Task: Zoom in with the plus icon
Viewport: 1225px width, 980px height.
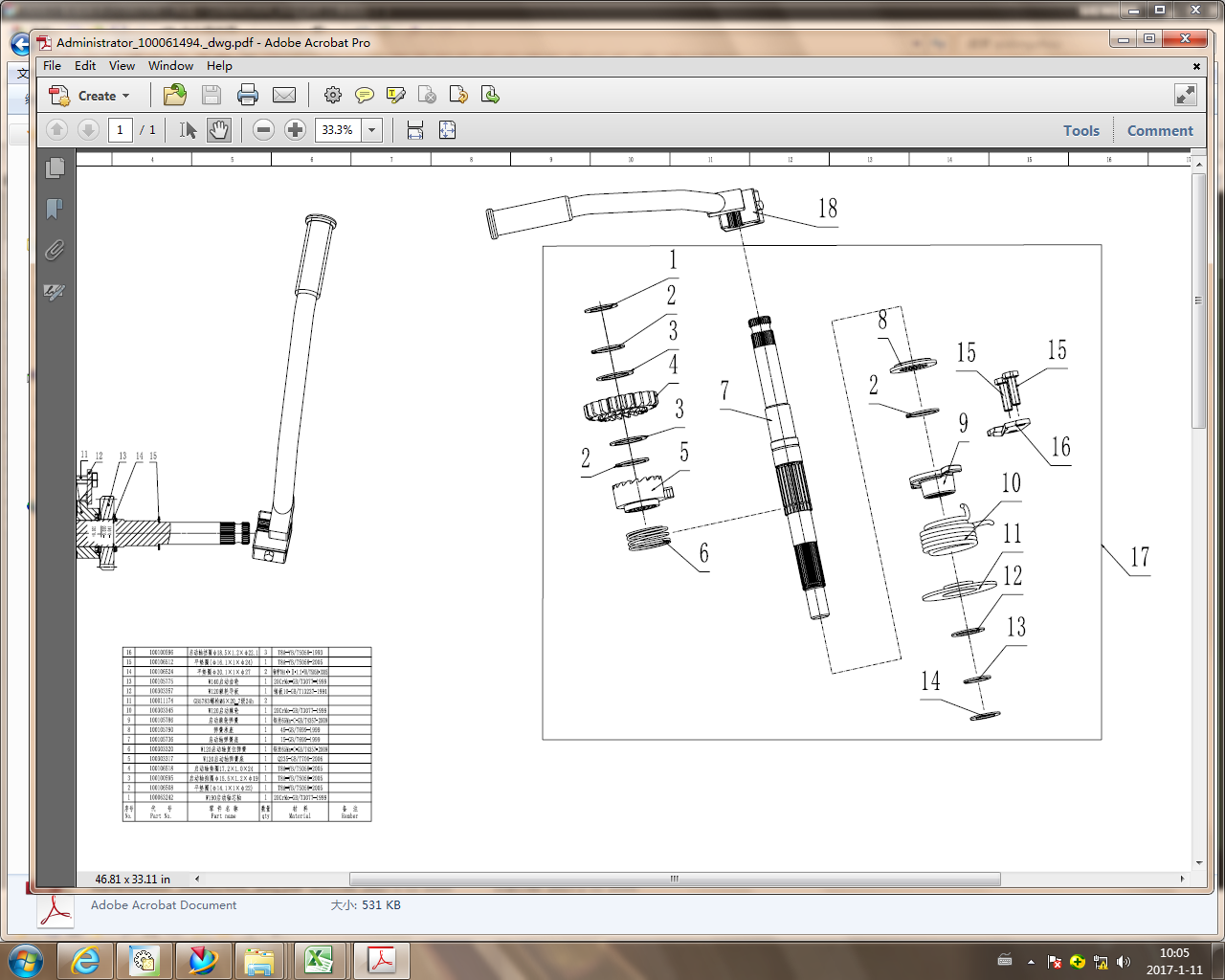Action: pos(295,129)
